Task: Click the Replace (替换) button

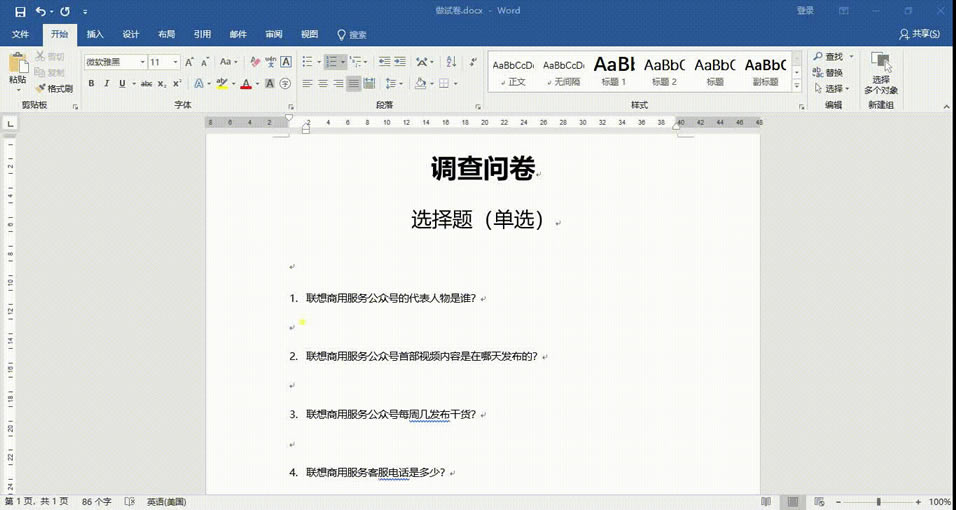Action: click(x=828, y=73)
